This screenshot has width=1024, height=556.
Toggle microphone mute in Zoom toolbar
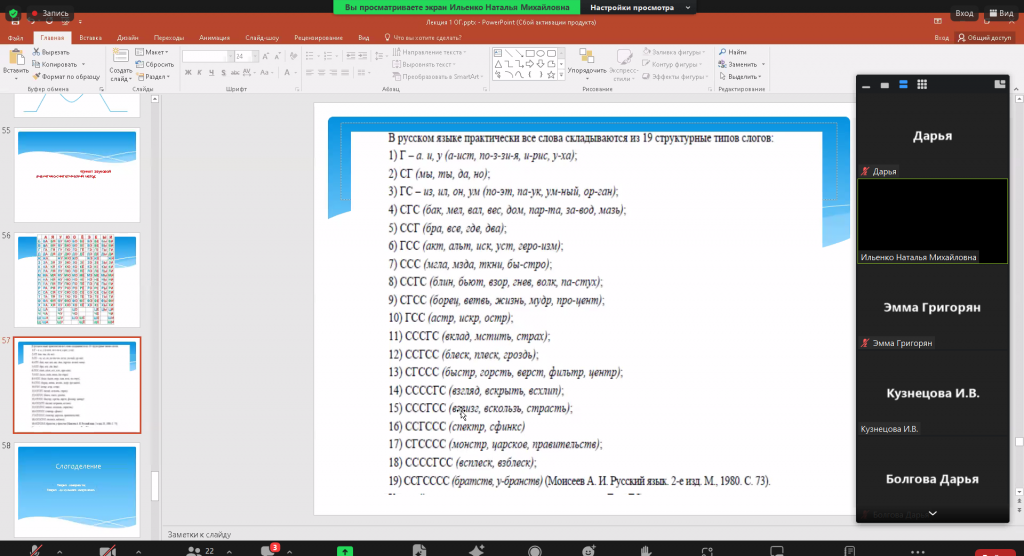[35, 551]
